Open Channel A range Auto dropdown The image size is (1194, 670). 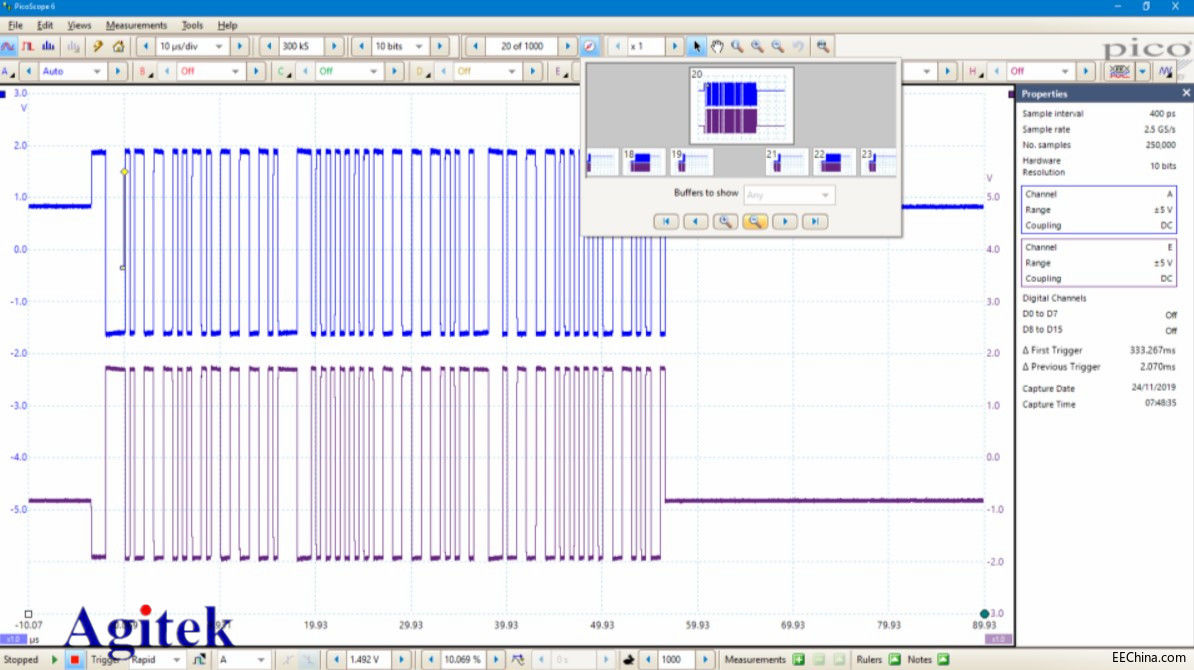point(97,72)
